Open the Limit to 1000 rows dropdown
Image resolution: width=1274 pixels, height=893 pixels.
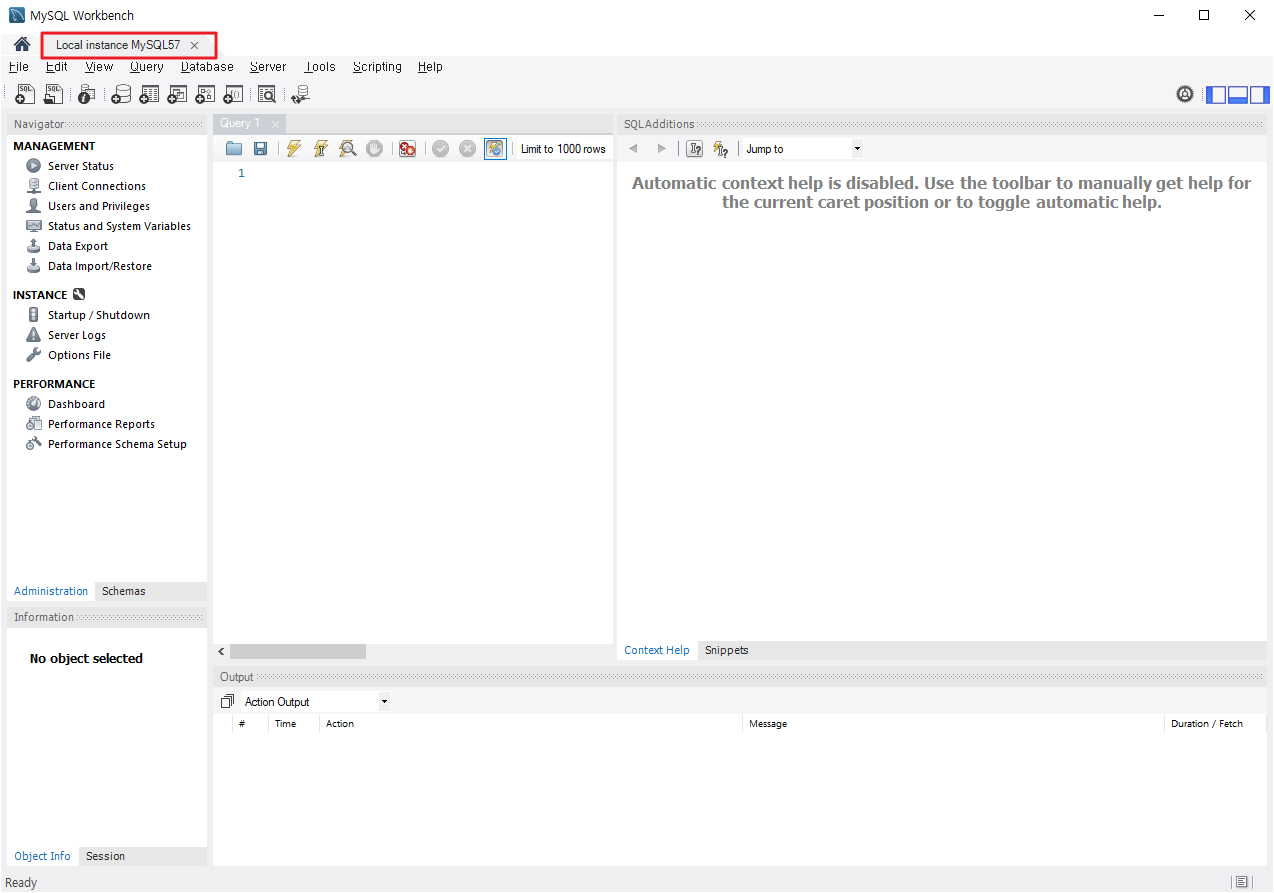tap(563, 149)
